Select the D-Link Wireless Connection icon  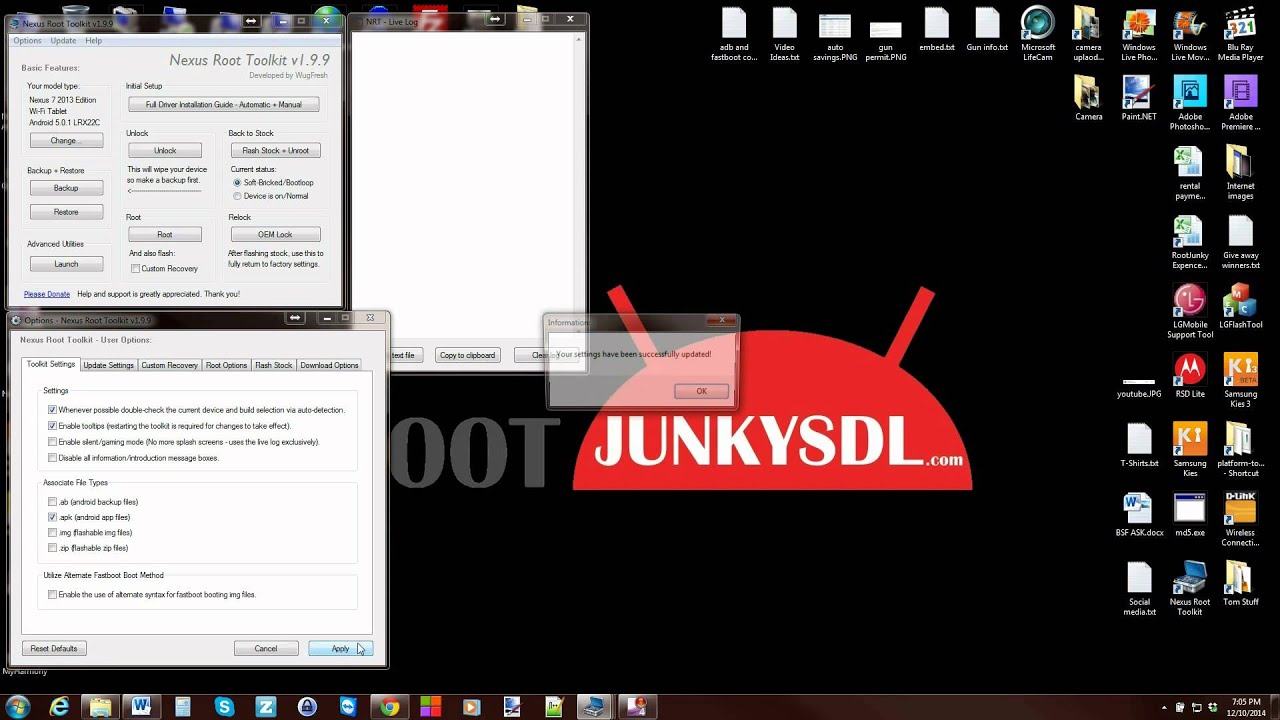pyautogui.click(x=1240, y=519)
